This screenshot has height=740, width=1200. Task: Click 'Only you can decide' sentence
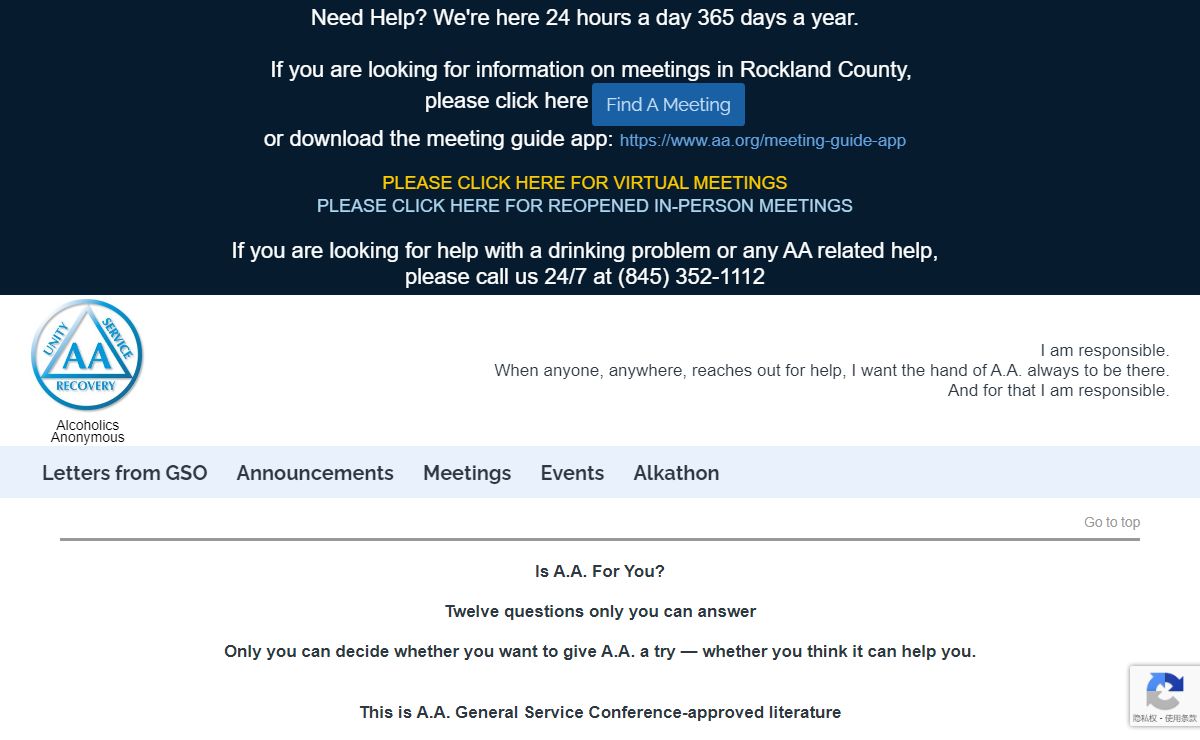pos(600,652)
